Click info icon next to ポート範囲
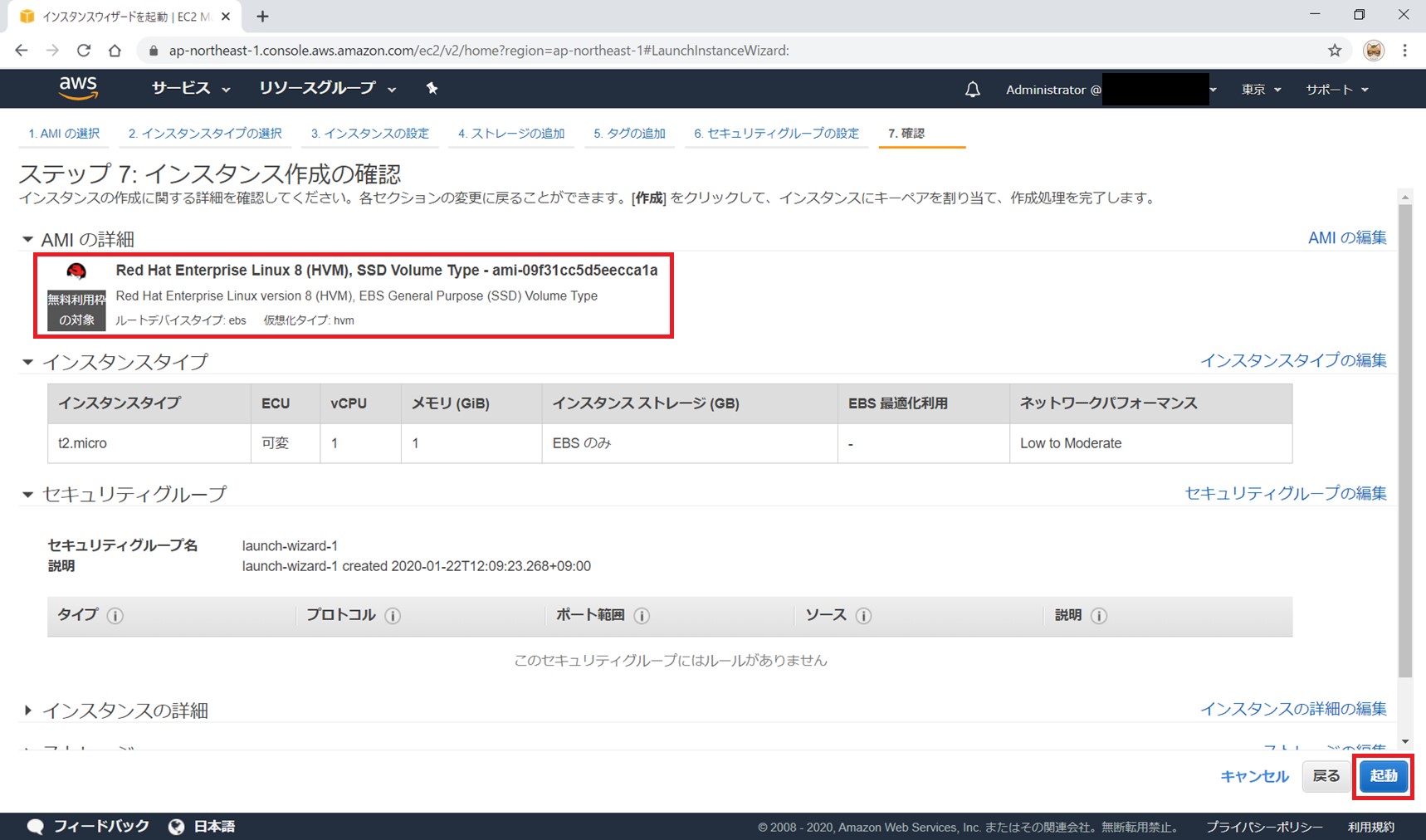The height and width of the screenshot is (840, 1426). click(642, 616)
